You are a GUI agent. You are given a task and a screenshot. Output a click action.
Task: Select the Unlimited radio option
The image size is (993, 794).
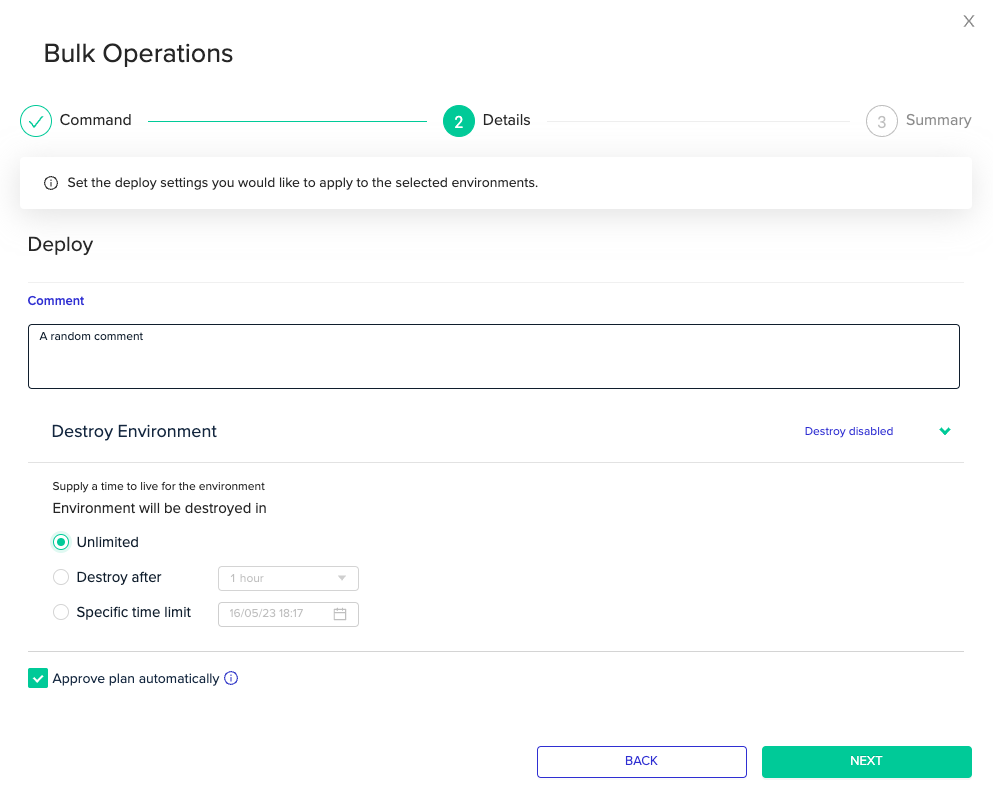[61, 542]
